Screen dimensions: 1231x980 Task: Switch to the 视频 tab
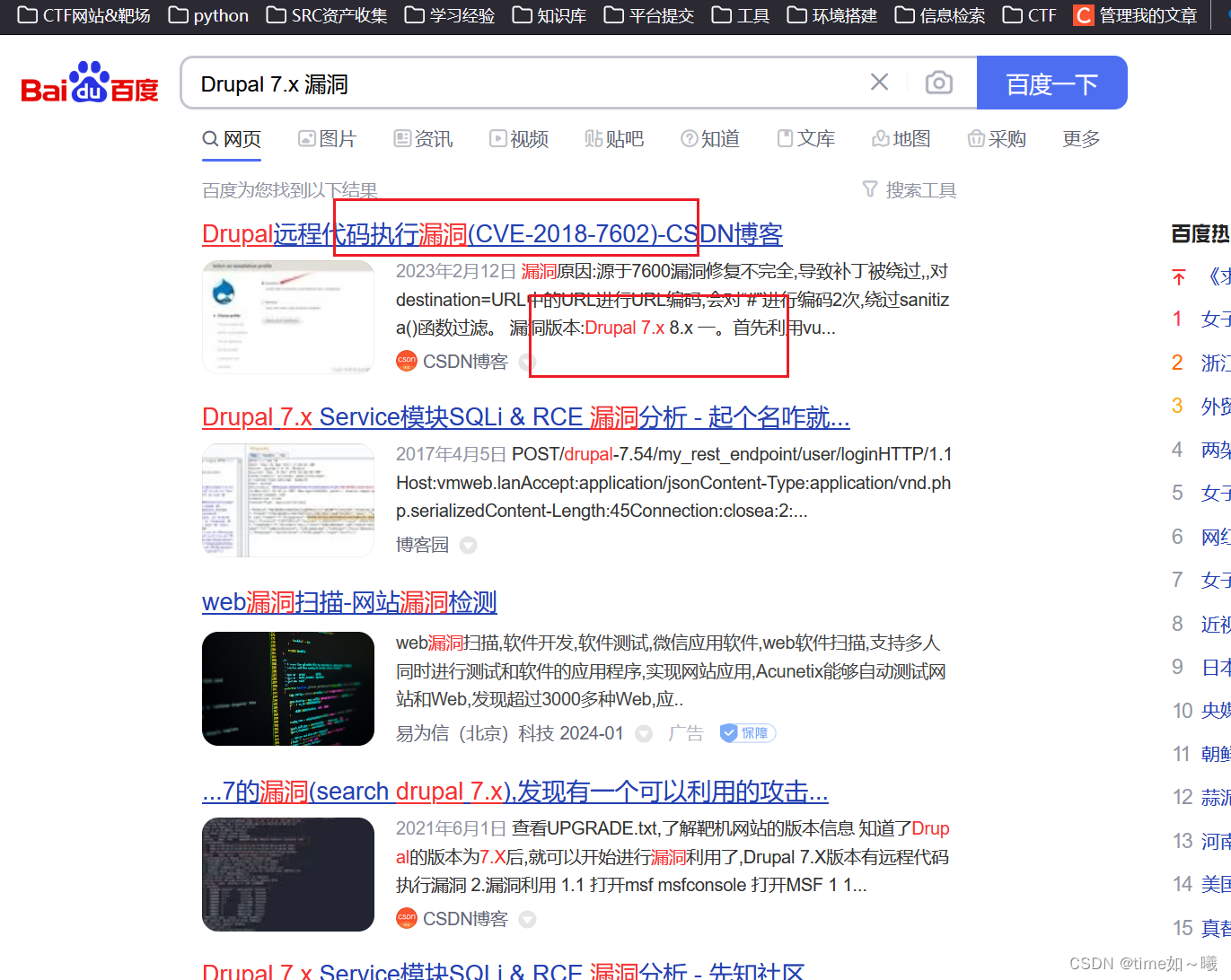[519, 139]
